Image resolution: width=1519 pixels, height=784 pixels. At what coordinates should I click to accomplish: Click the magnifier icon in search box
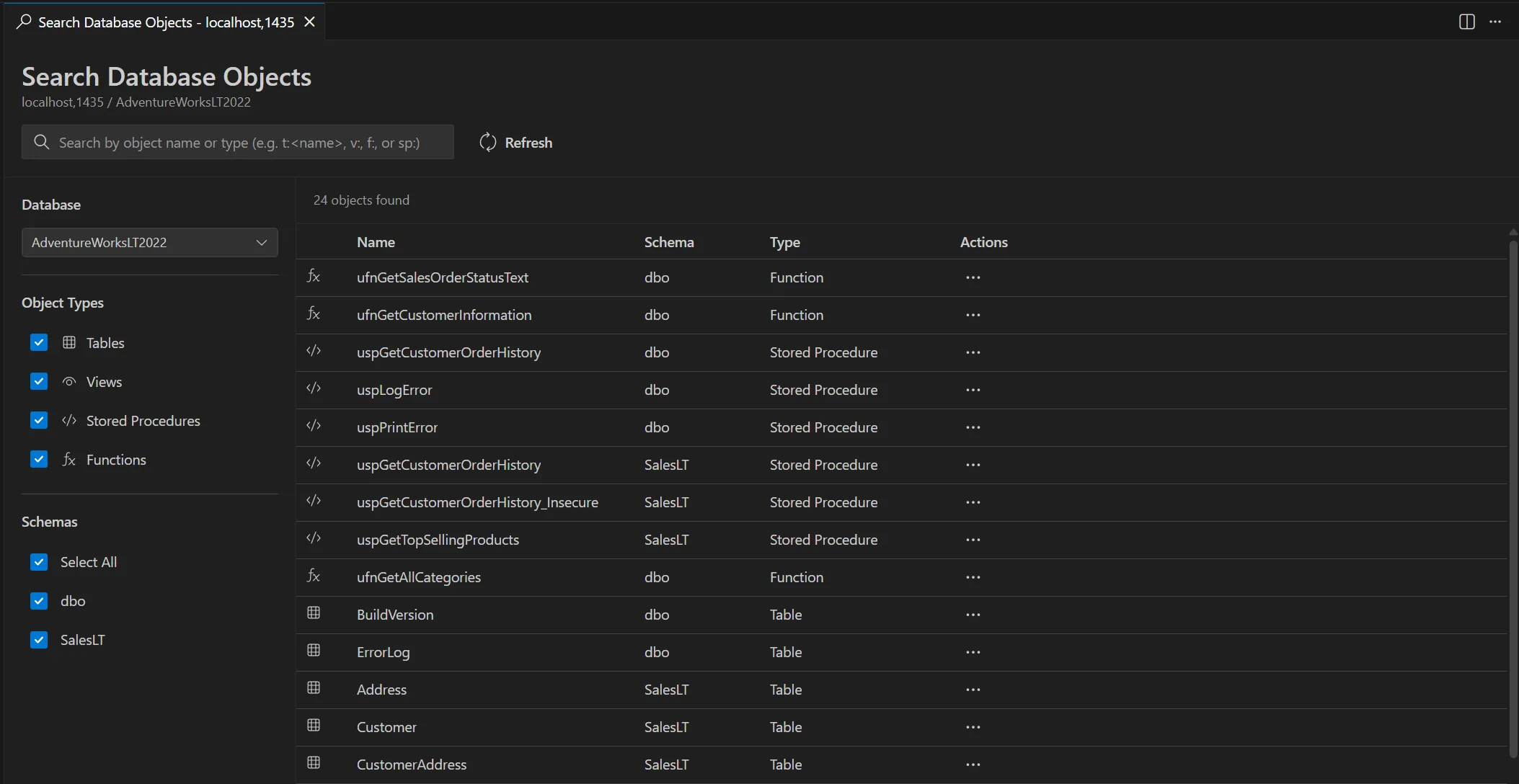pos(41,142)
